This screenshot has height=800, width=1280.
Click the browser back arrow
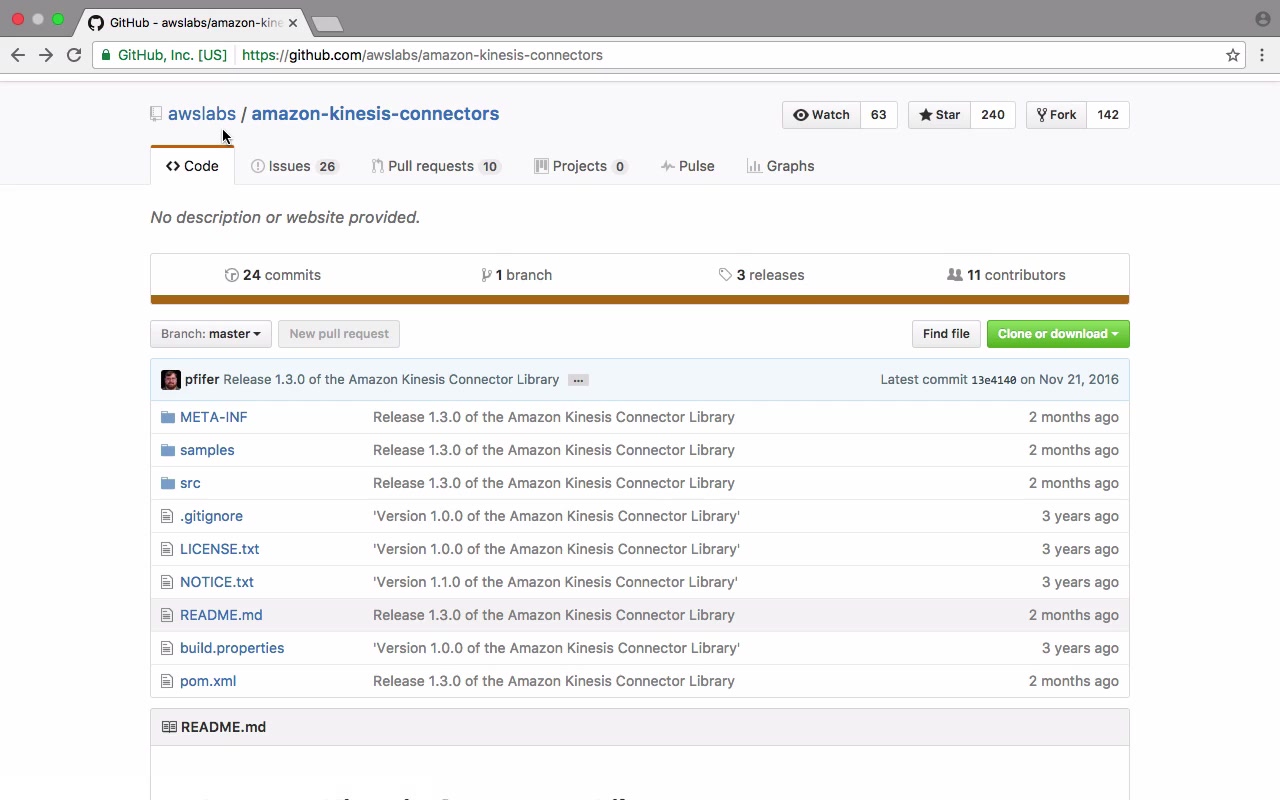(x=18, y=55)
